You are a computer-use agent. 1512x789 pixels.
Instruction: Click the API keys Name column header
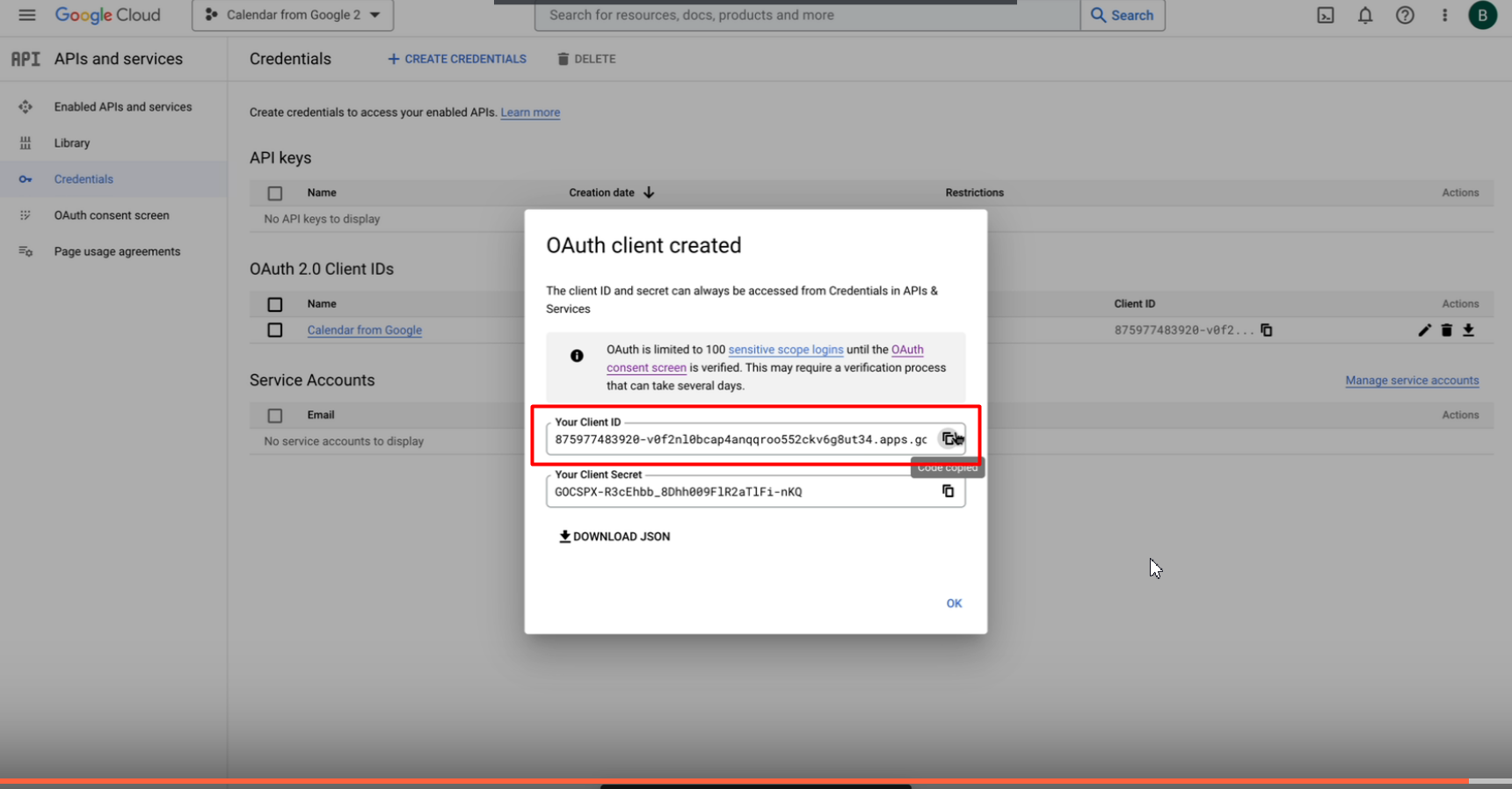[x=322, y=192]
